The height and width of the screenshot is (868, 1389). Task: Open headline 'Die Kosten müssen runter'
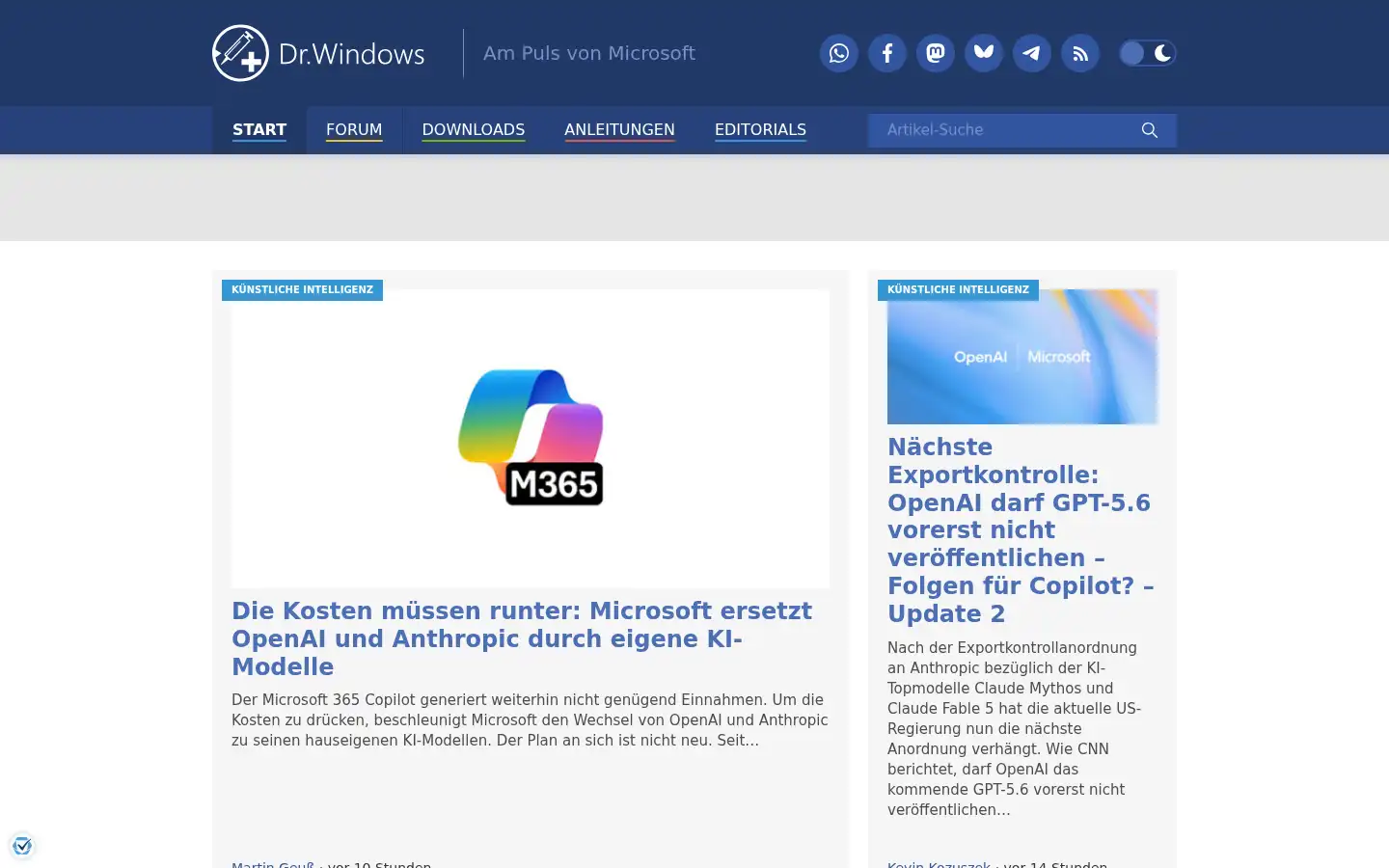[x=522, y=638]
